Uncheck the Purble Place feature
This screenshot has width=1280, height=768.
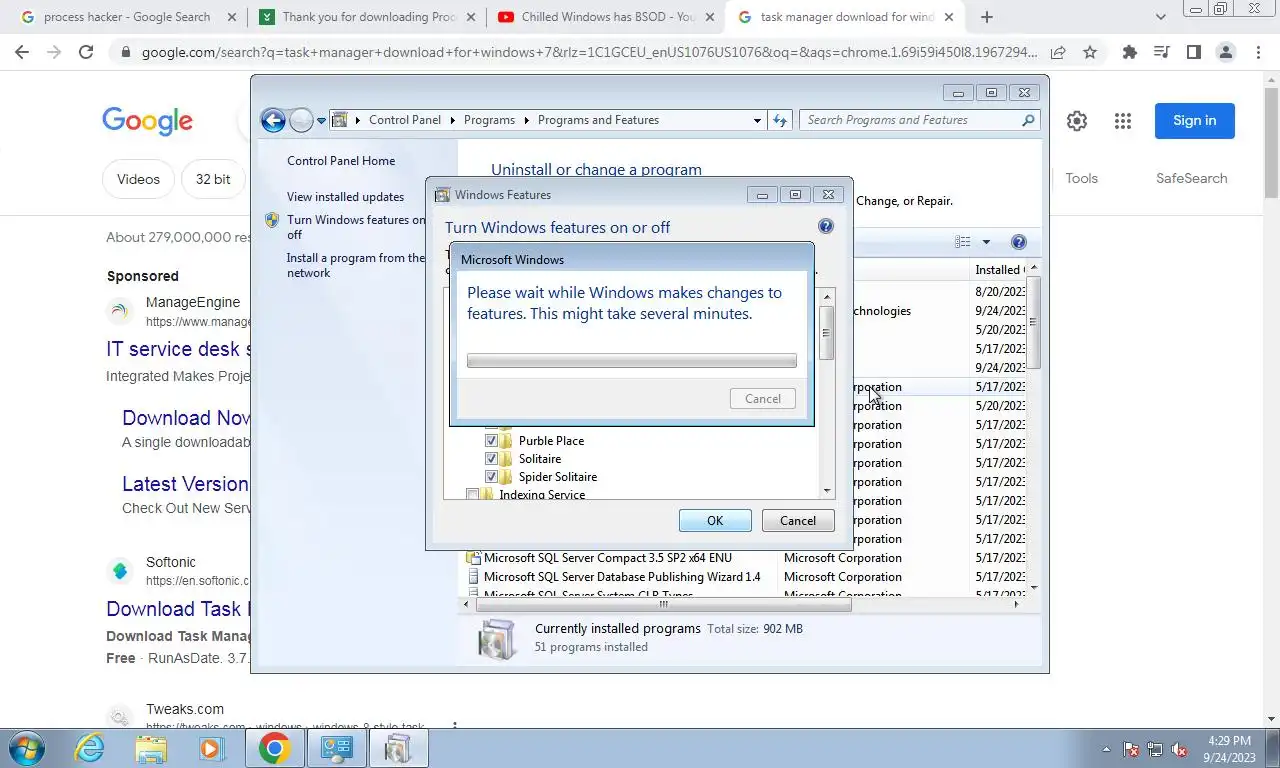[x=491, y=441]
